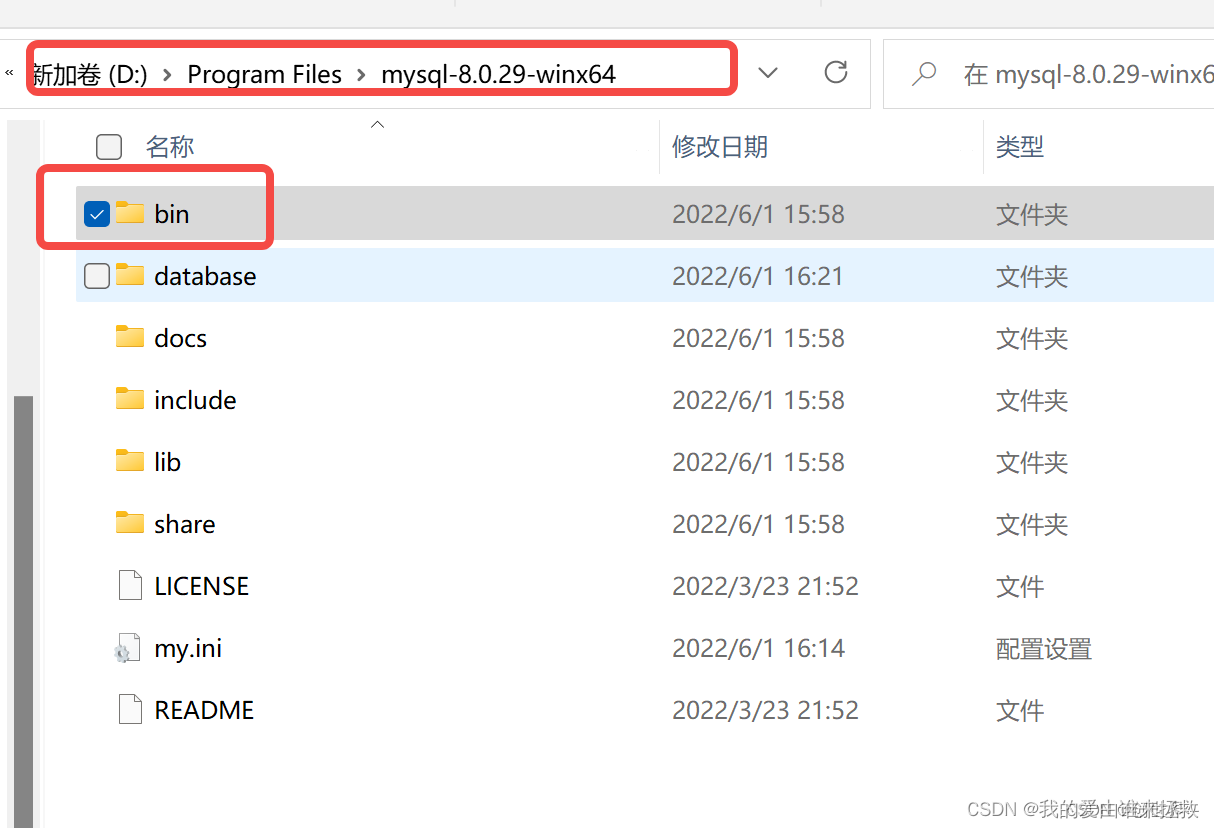This screenshot has height=828, width=1214.
Task: Sort files by 名称 column
Action: click(170, 147)
